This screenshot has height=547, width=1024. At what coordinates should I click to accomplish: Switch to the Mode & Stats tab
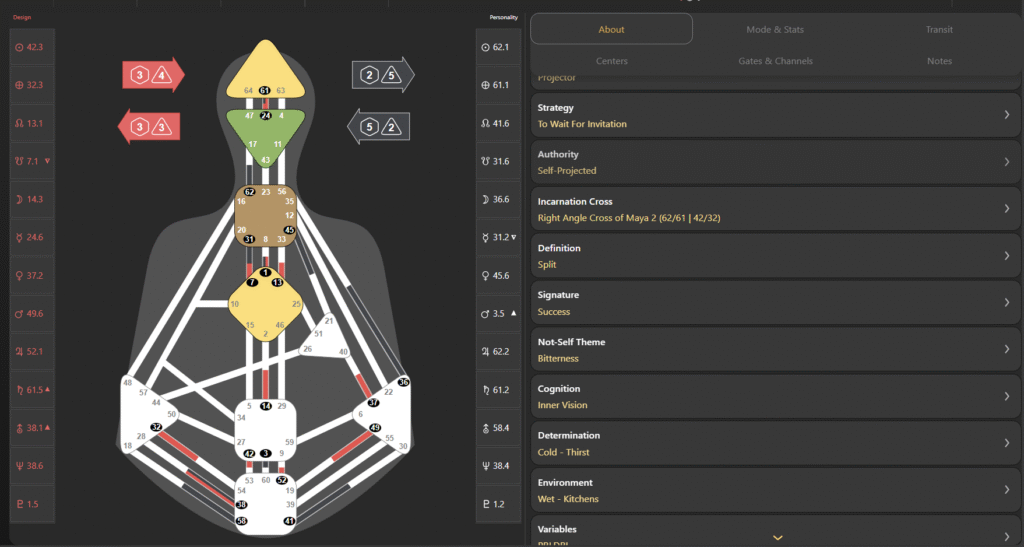click(x=774, y=29)
